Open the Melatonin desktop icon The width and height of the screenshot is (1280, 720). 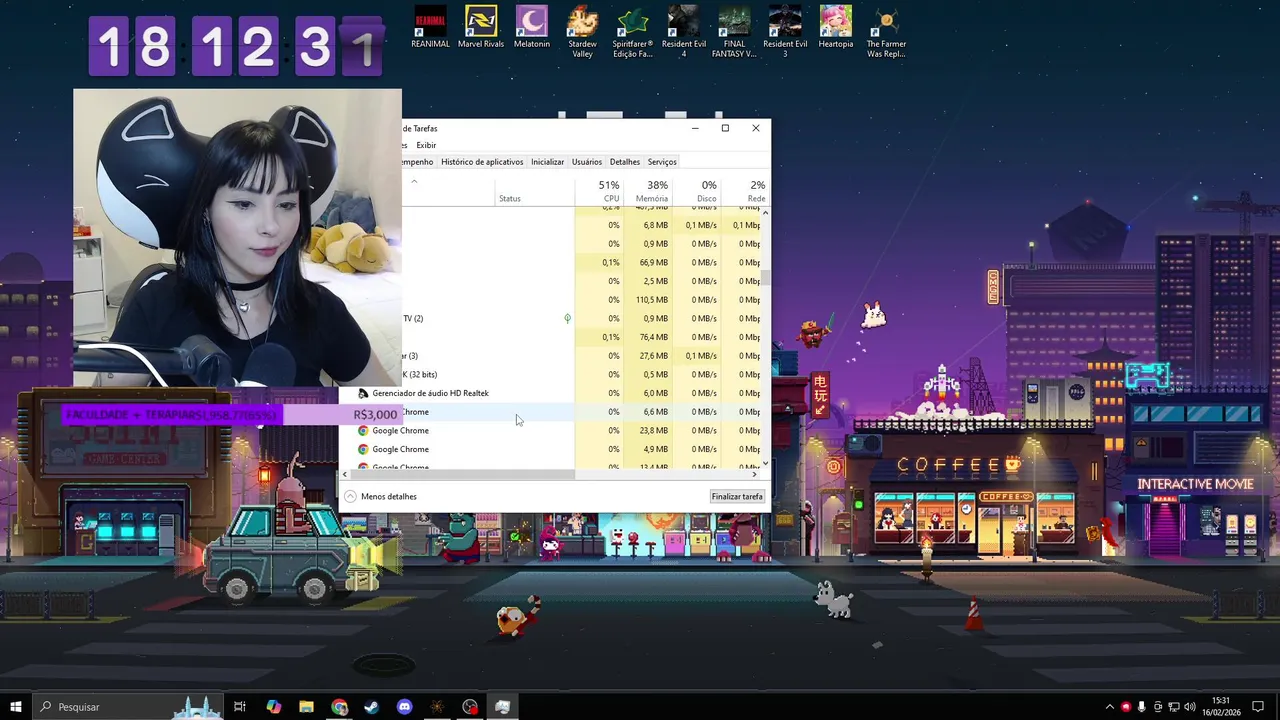point(532,27)
